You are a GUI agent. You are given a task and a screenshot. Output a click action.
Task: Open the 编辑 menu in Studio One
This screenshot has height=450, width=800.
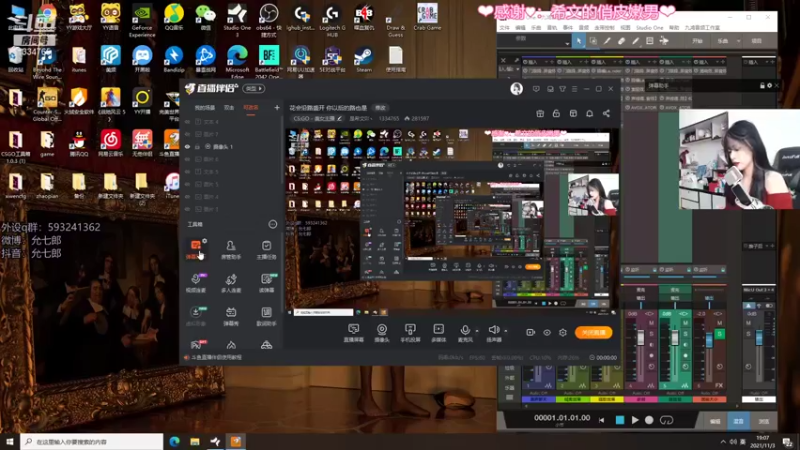pyautogui.click(x=520, y=28)
